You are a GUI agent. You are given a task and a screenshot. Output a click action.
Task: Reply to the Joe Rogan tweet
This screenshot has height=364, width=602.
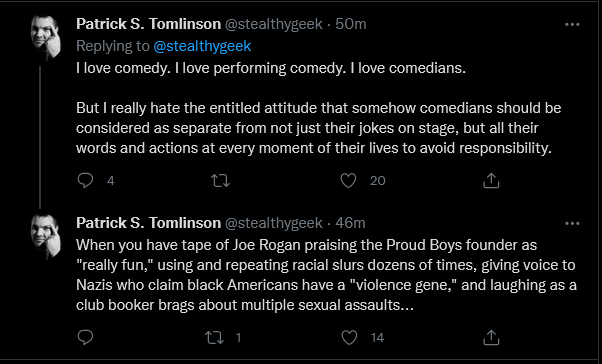coord(85,338)
